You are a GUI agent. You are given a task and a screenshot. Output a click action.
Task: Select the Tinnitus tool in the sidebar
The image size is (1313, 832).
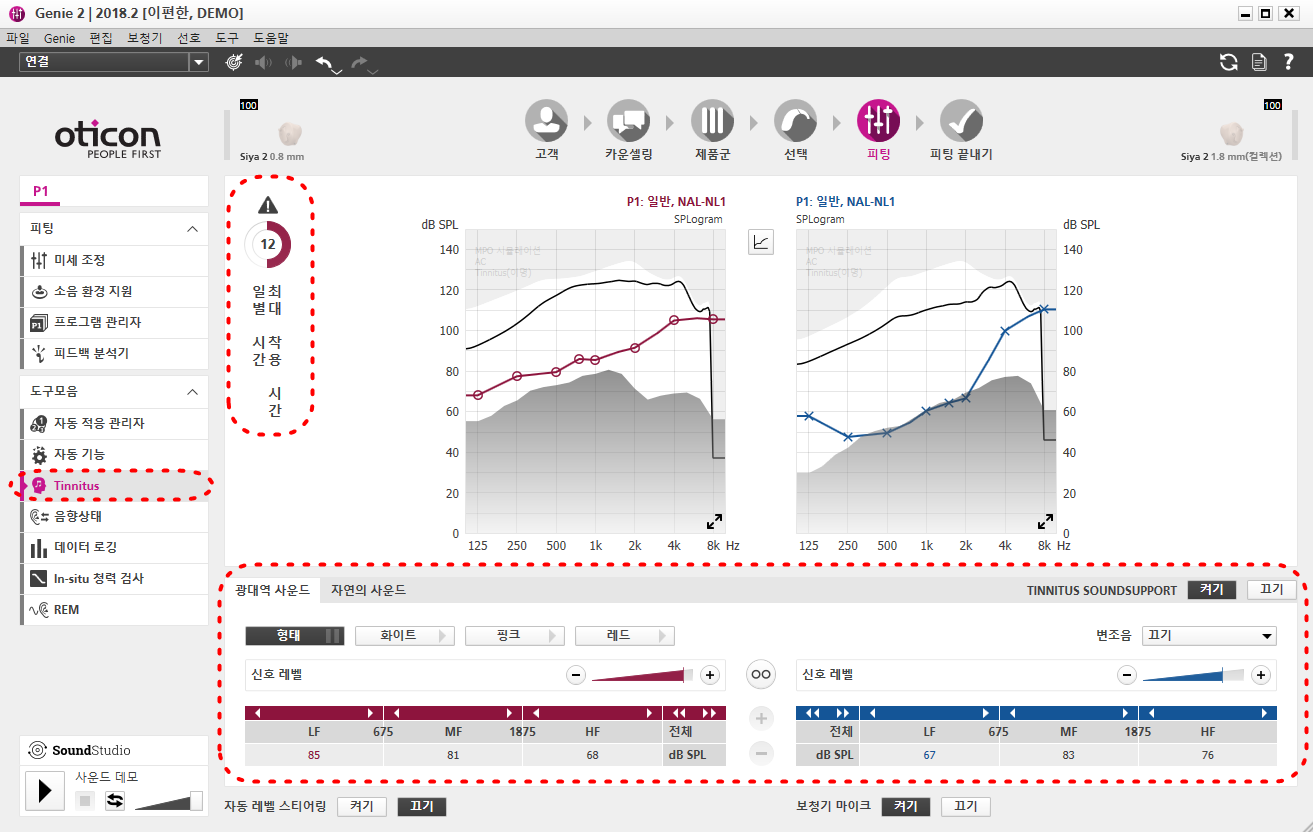(x=114, y=485)
